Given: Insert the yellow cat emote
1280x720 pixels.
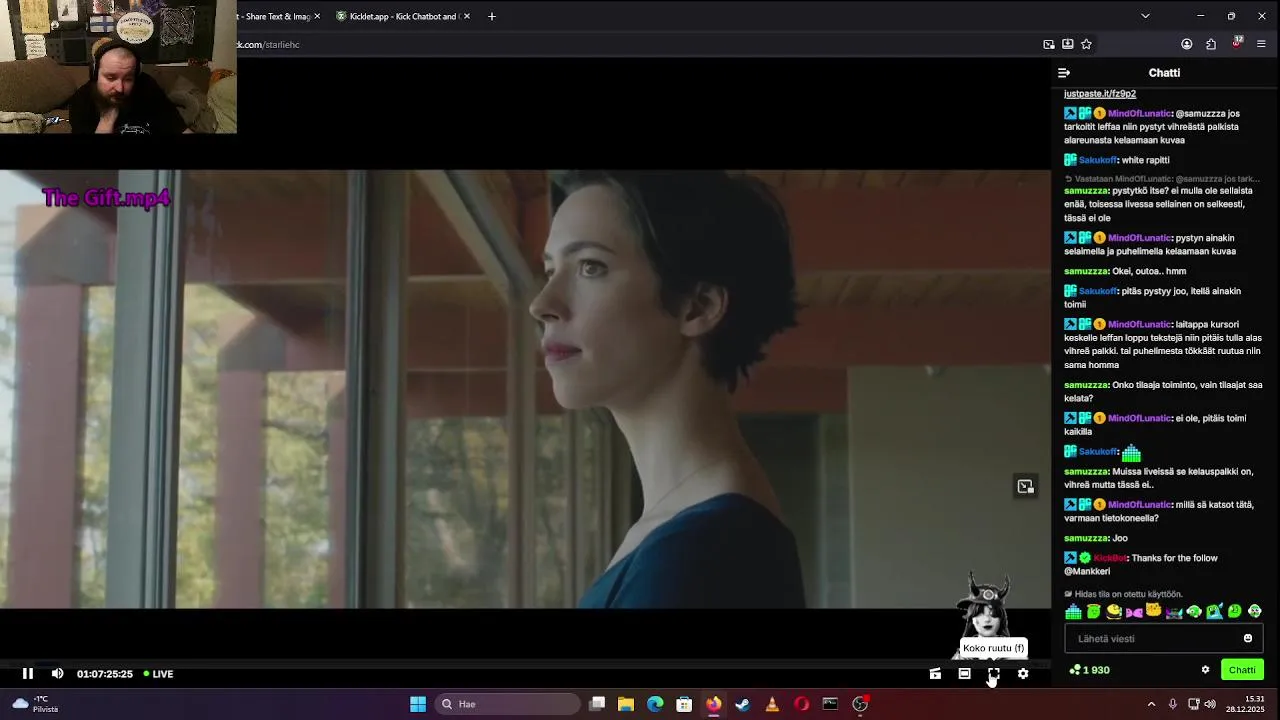Looking at the screenshot, I should (1154, 610).
